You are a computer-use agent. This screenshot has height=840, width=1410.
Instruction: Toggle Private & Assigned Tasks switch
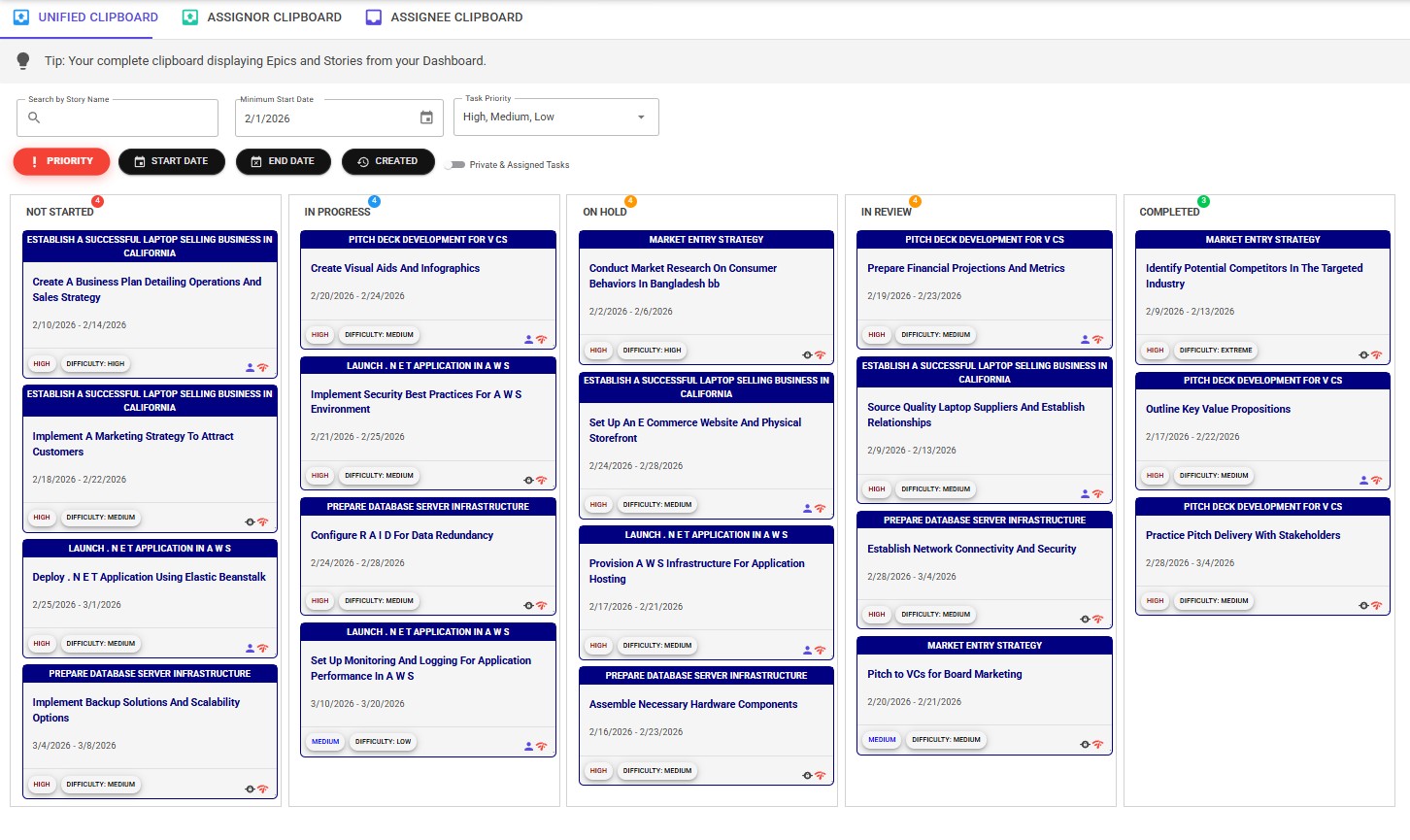click(454, 165)
